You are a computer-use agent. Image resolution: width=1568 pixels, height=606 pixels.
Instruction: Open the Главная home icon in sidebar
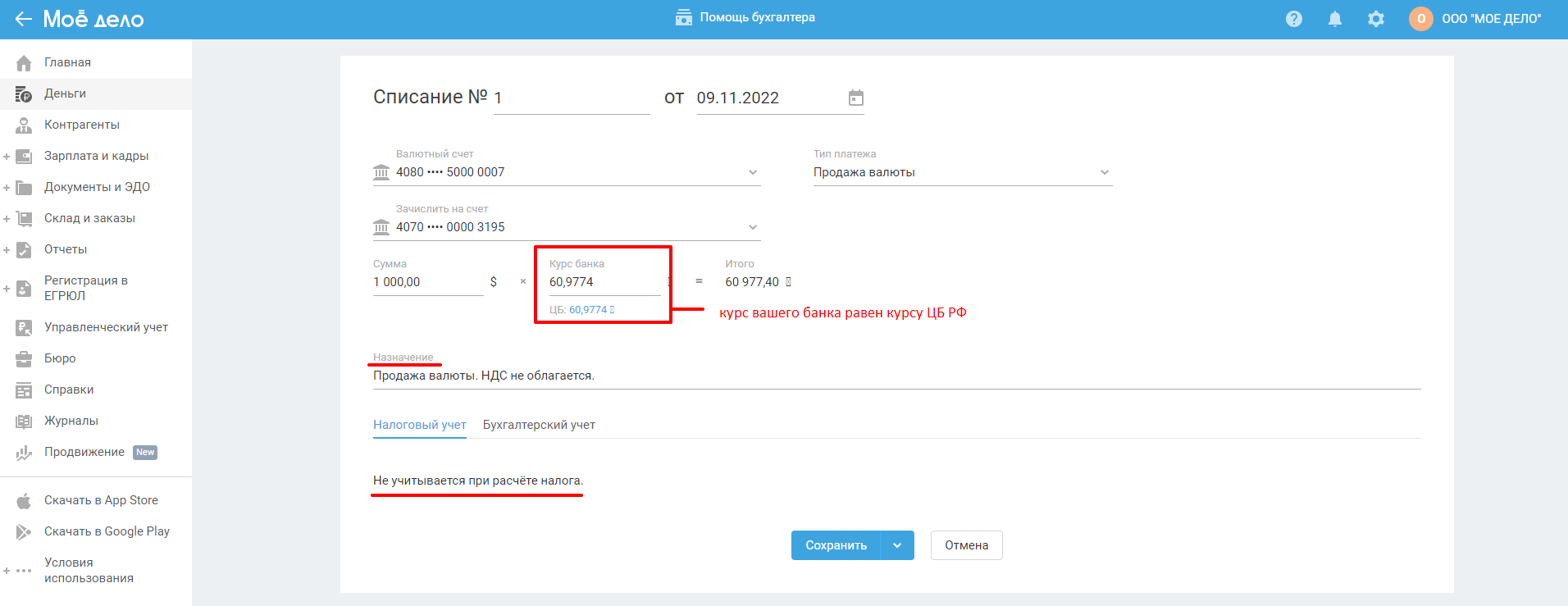coord(24,63)
